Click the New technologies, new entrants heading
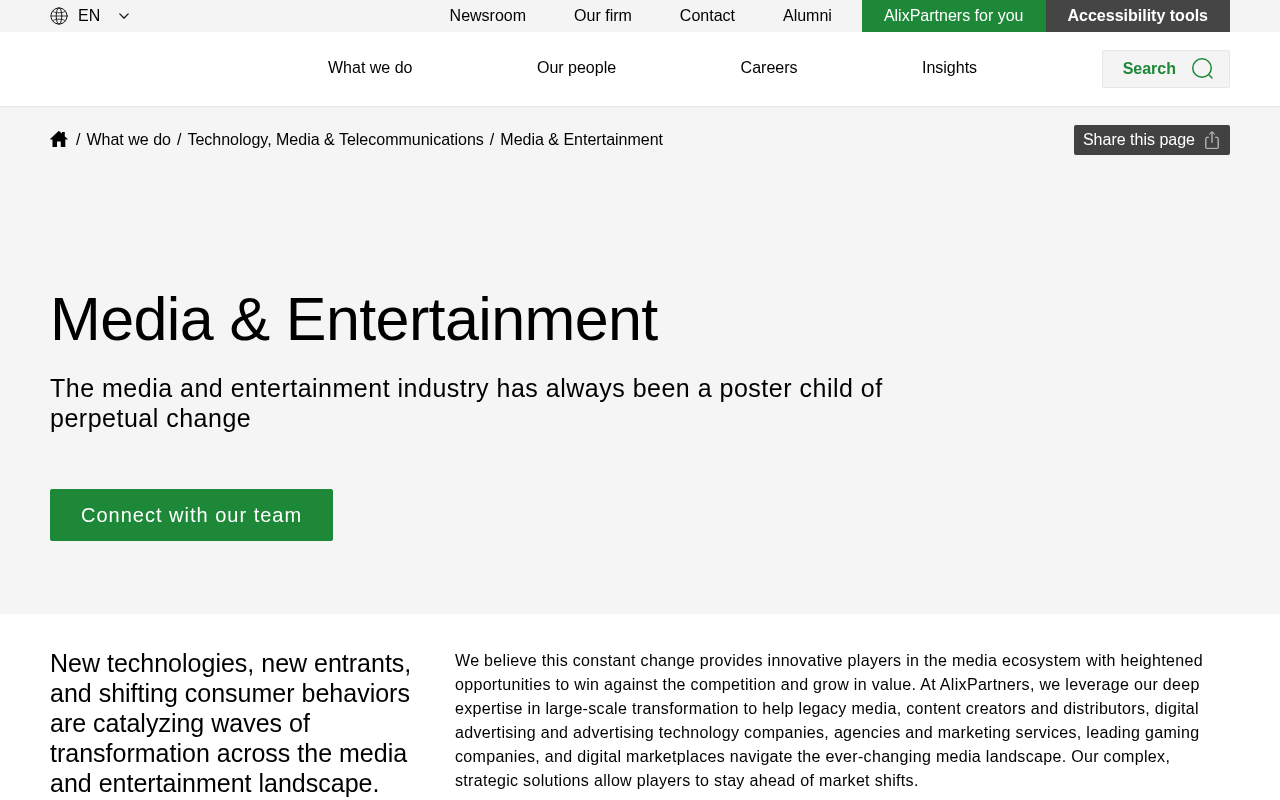Image resolution: width=1280 pixels, height=800 pixels. click(x=231, y=723)
